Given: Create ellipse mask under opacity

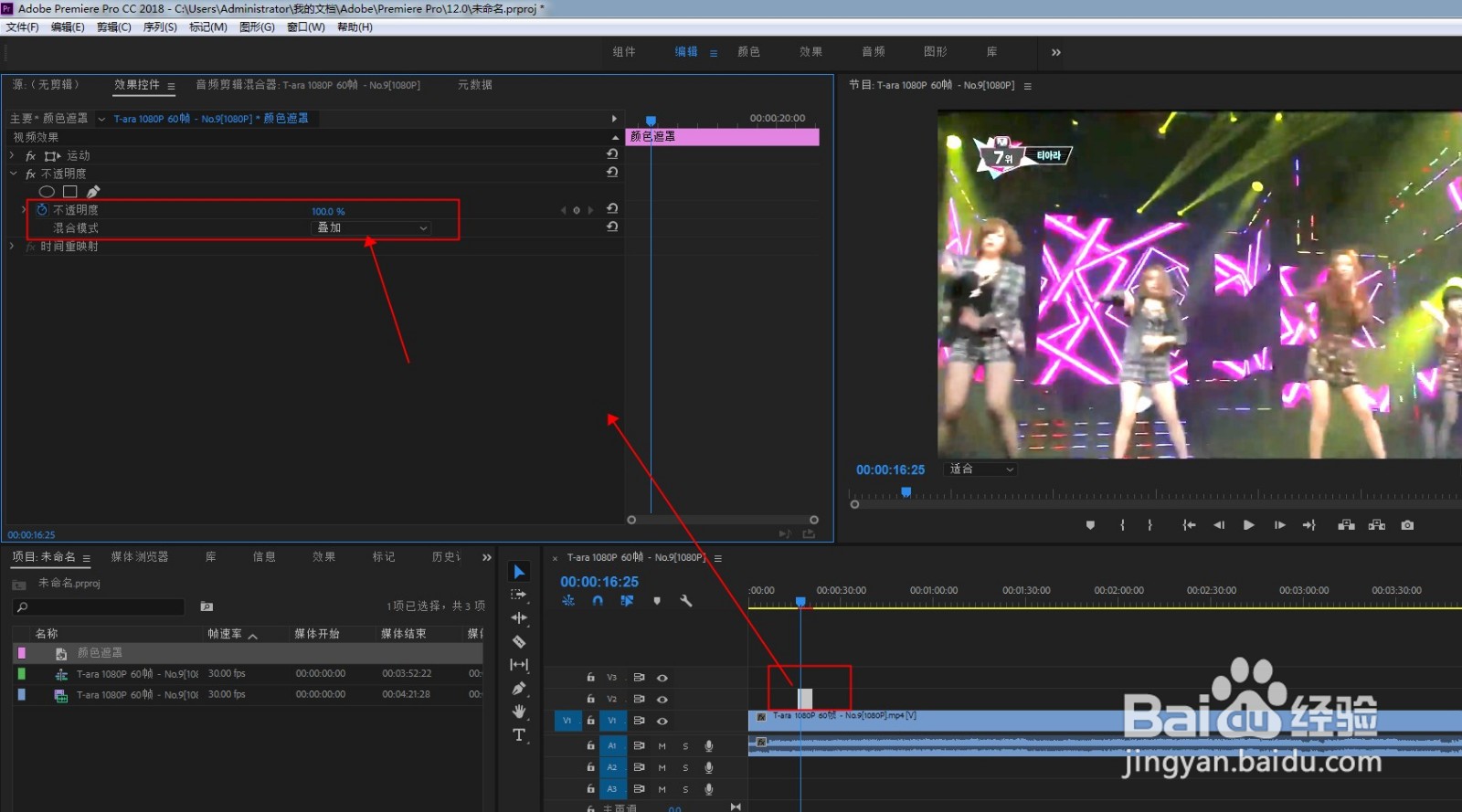Looking at the screenshot, I should click(47, 192).
